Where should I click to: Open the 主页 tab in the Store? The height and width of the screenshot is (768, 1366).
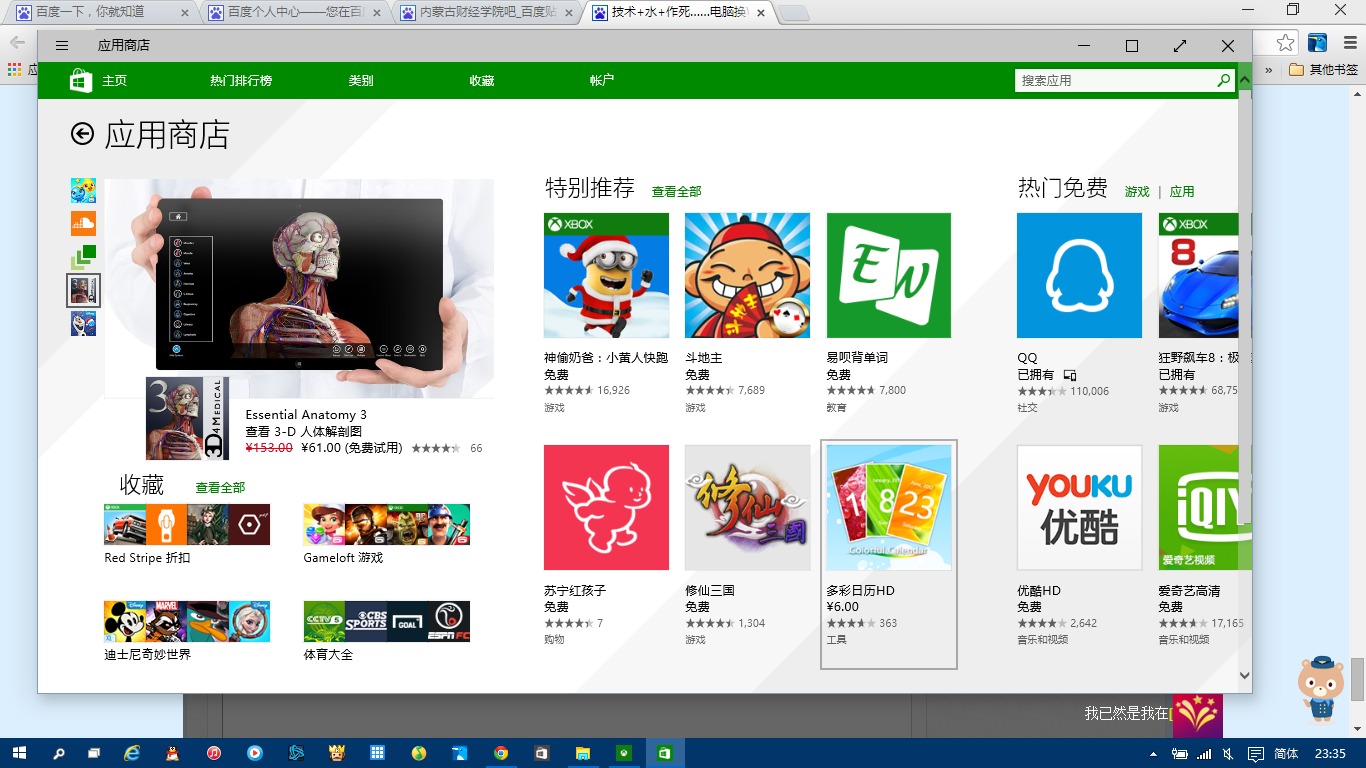click(114, 81)
